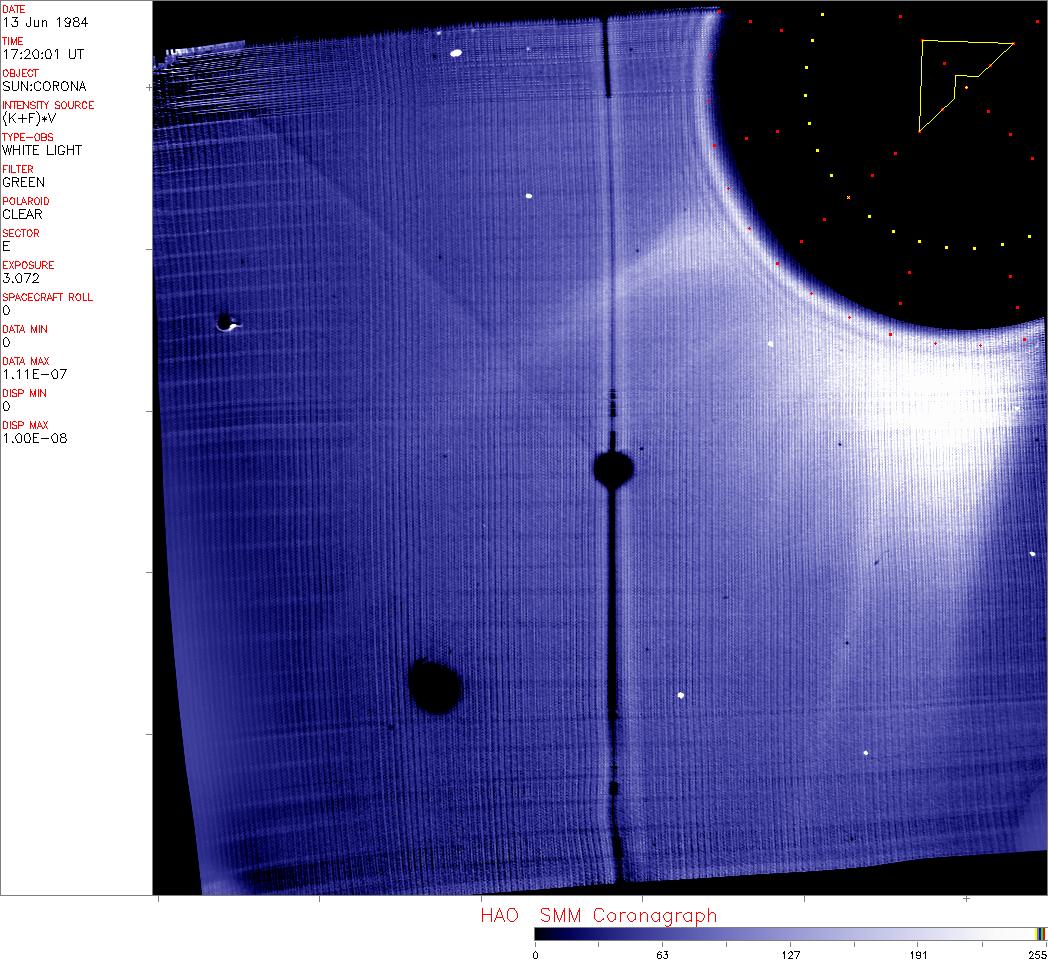Select the 13 Jun 1984 date value
The width and height of the screenshot is (1048, 960).
[35, 22]
